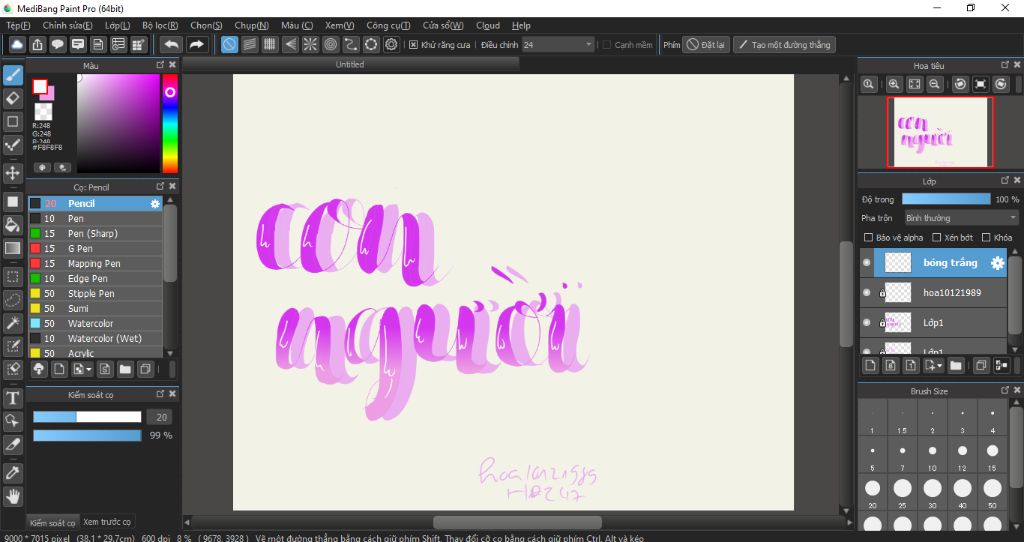Select the G Pen brush
1024x542 pixels.
(x=95, y=248)
